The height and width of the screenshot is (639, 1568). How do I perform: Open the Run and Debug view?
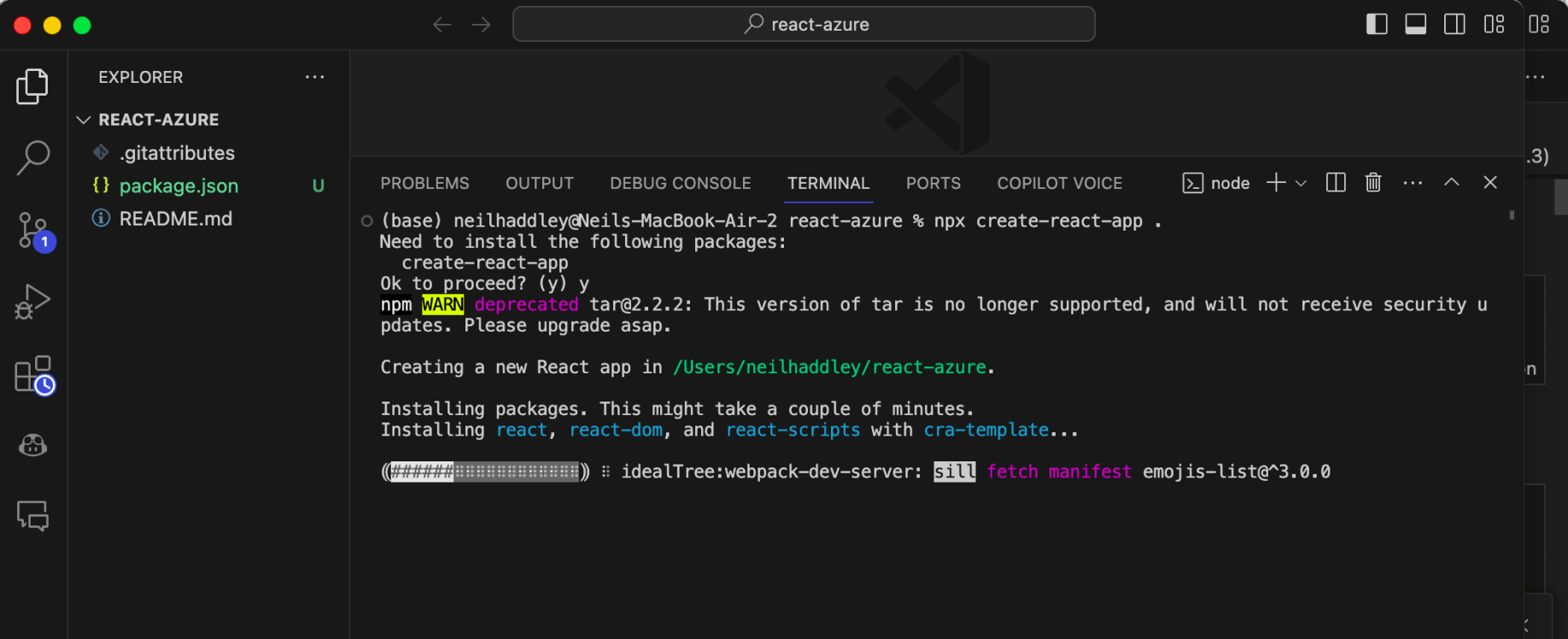point(32,302)
